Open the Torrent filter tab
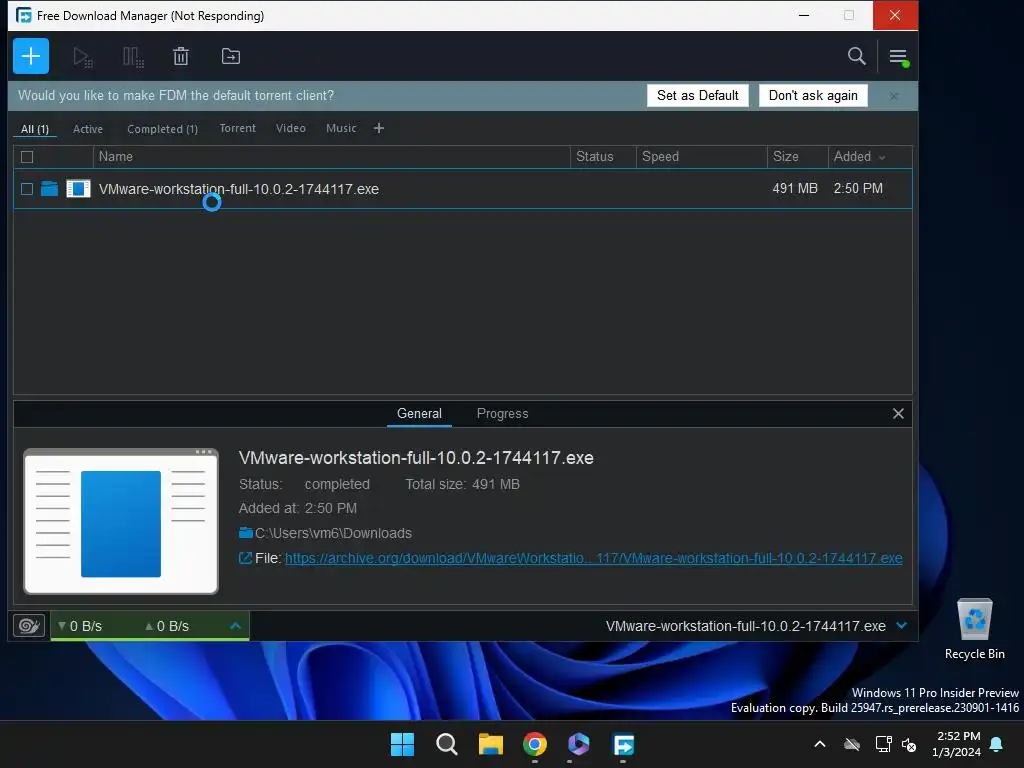Screen dimensions: 1024x768 (238, 128)
